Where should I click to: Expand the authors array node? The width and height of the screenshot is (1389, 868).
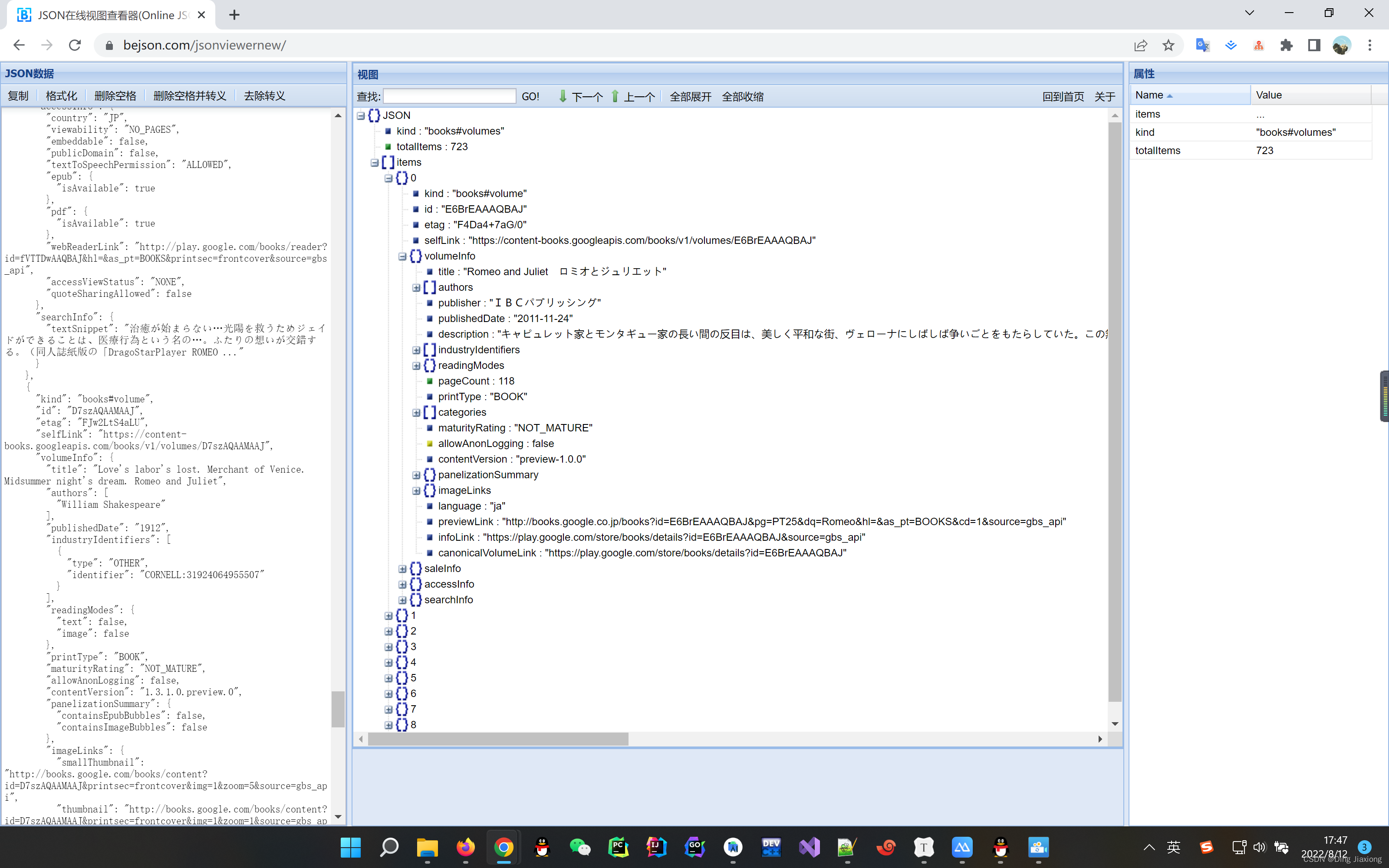pyautogui.click(x=416, y=288)
